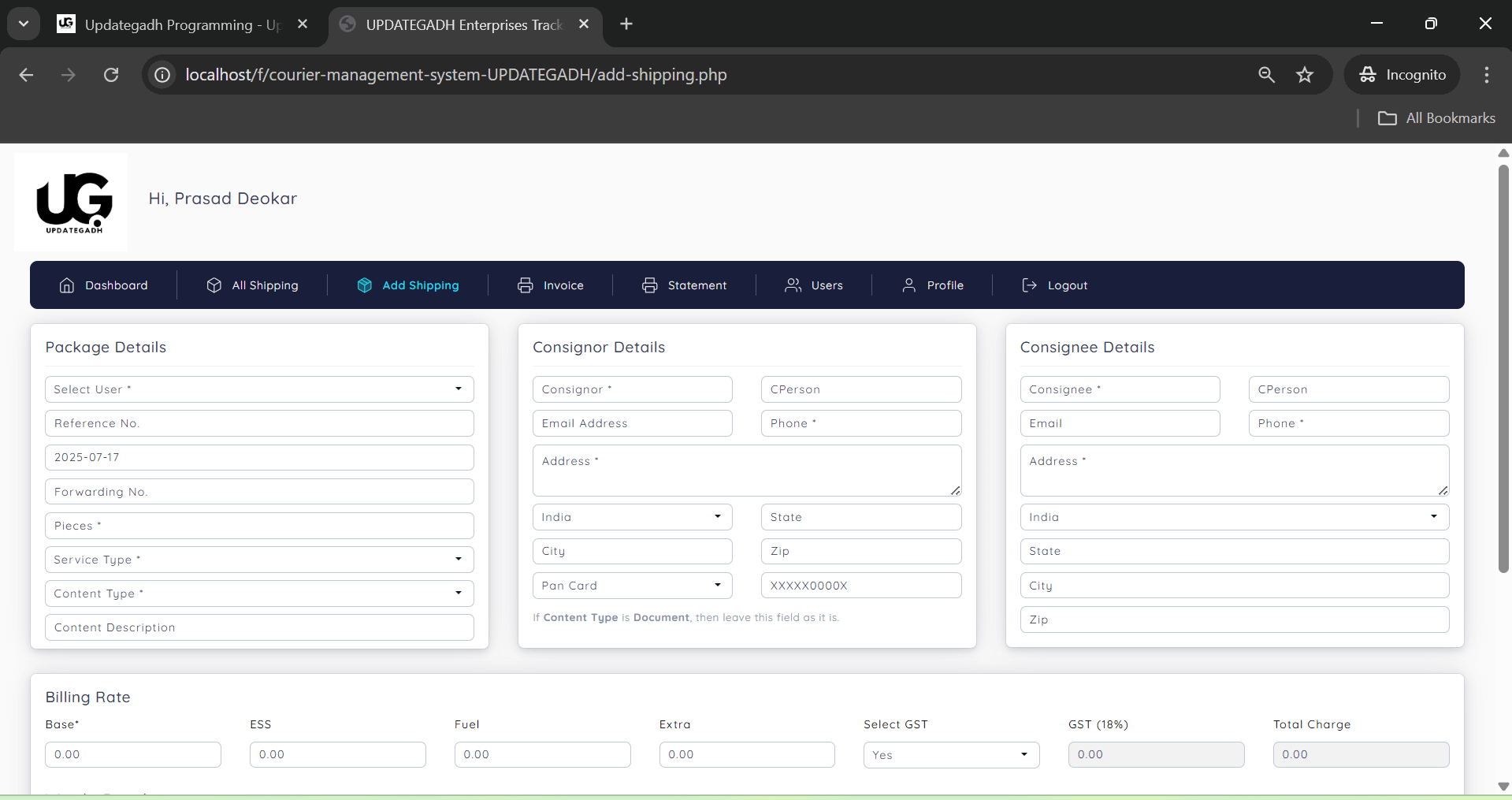Screen dimensions: 1512x800
Task: Click the UPDATEGADH logo image
Action: [70, 202]
